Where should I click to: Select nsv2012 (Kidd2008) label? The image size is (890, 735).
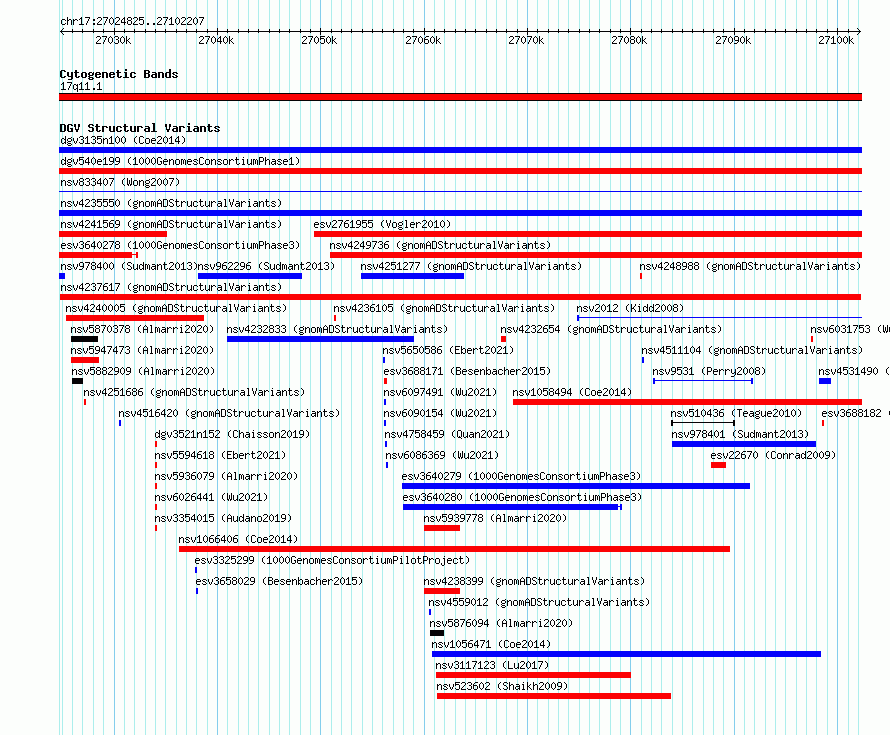point(630,308)
